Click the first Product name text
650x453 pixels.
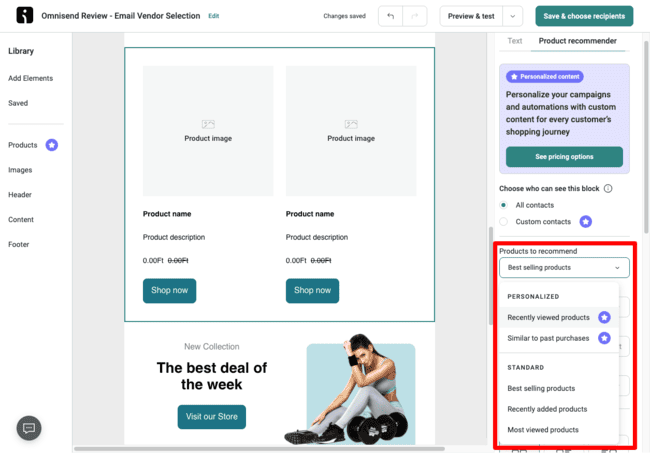[x=167, y=214]
